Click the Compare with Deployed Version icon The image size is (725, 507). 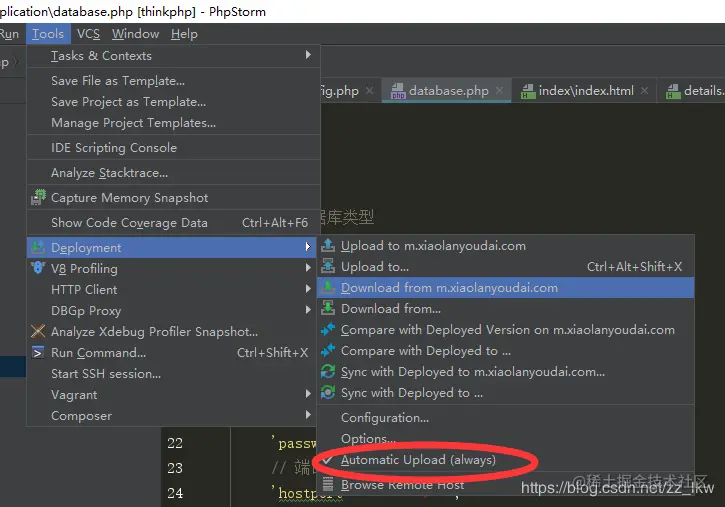coord(328,330)
